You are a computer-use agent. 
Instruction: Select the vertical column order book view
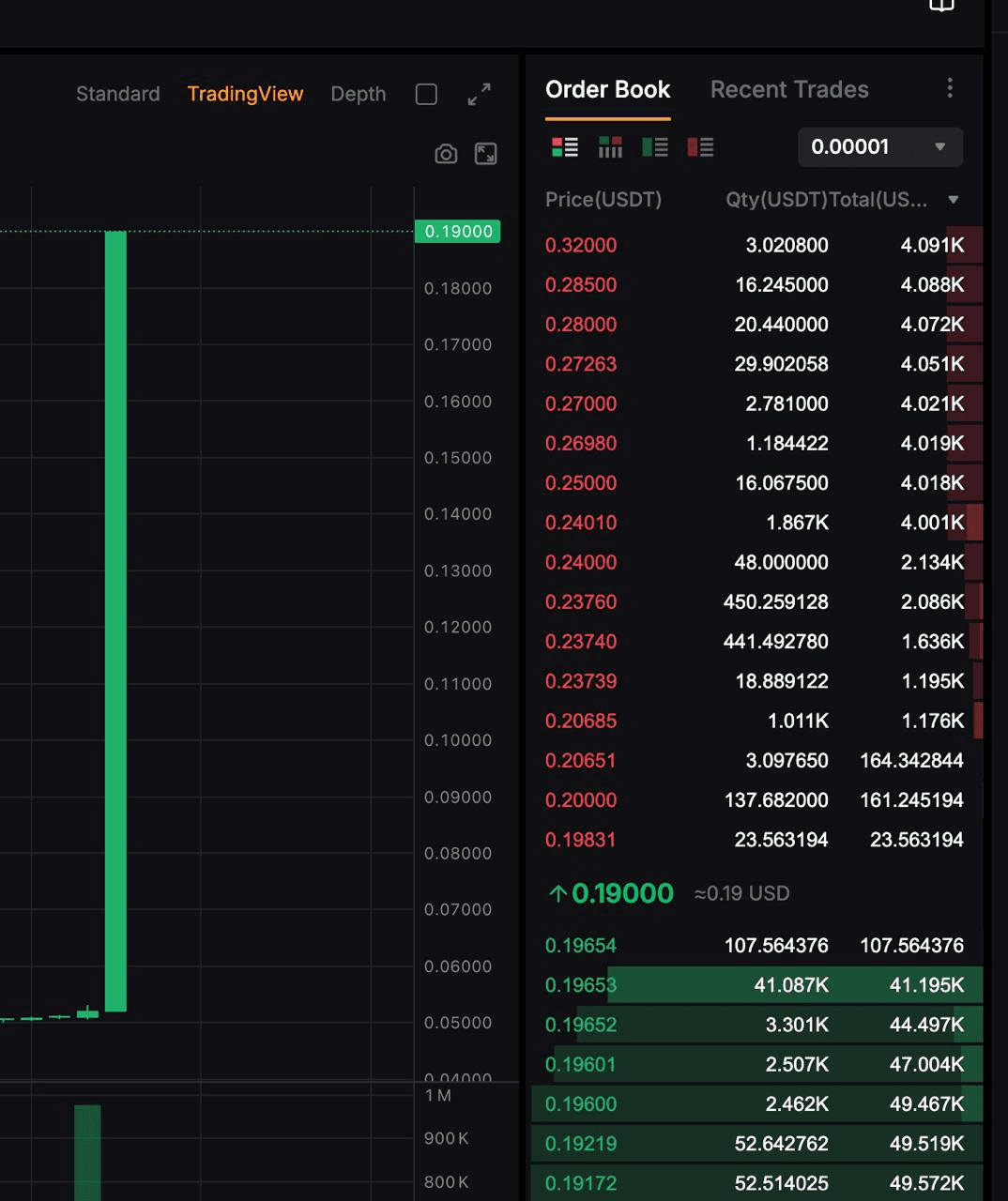coord(610,147)
